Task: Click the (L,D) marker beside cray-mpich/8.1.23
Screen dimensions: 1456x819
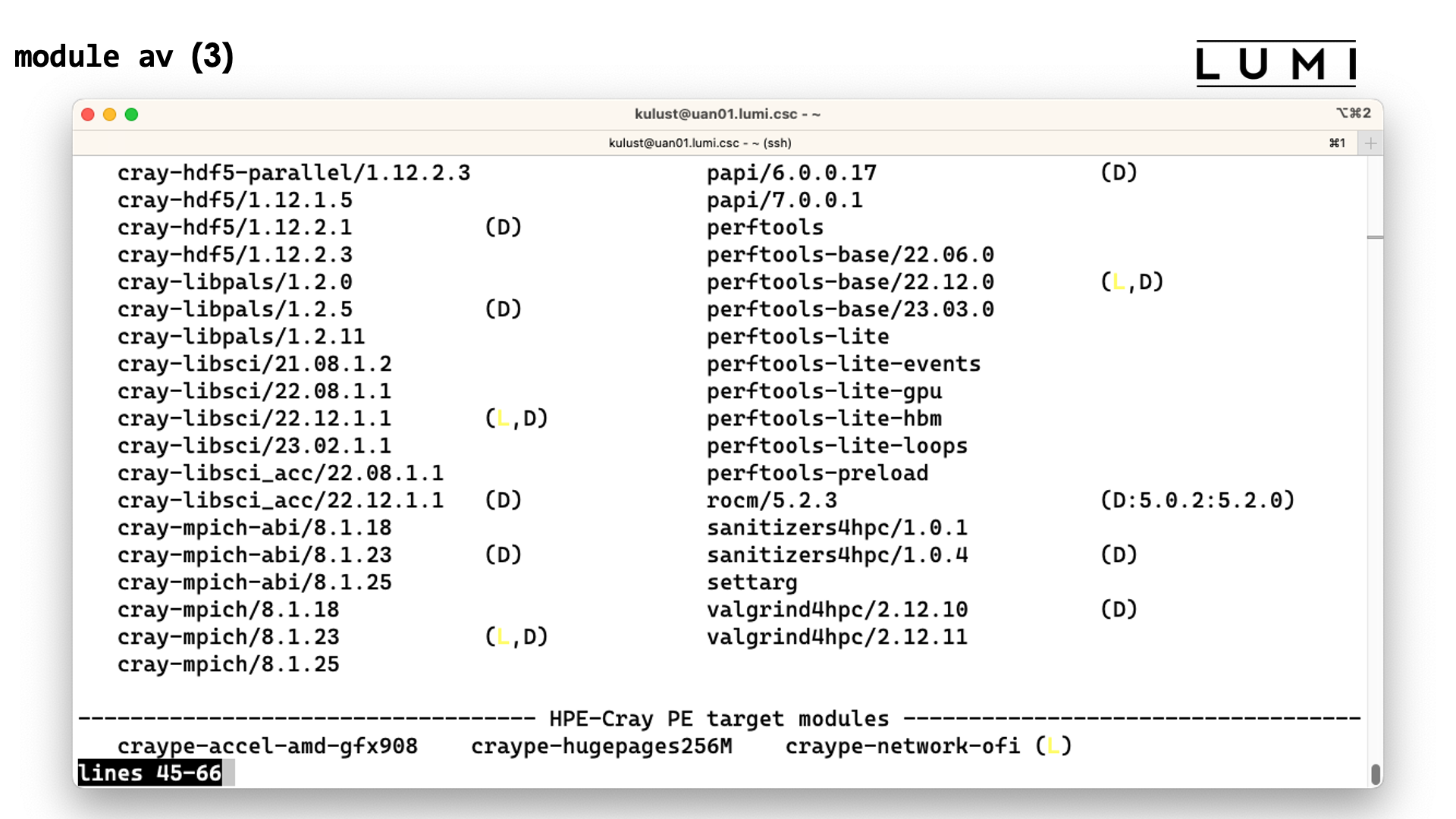Action: (x=516, y=637)
